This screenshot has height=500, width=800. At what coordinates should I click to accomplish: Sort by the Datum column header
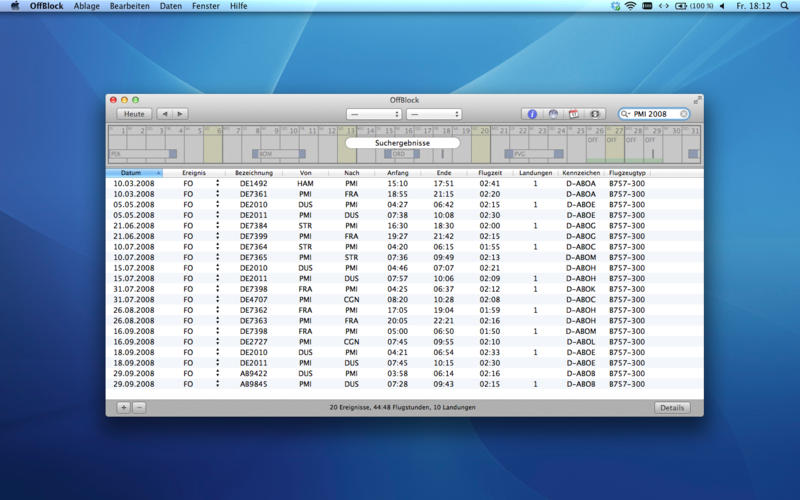pos(134,173)
